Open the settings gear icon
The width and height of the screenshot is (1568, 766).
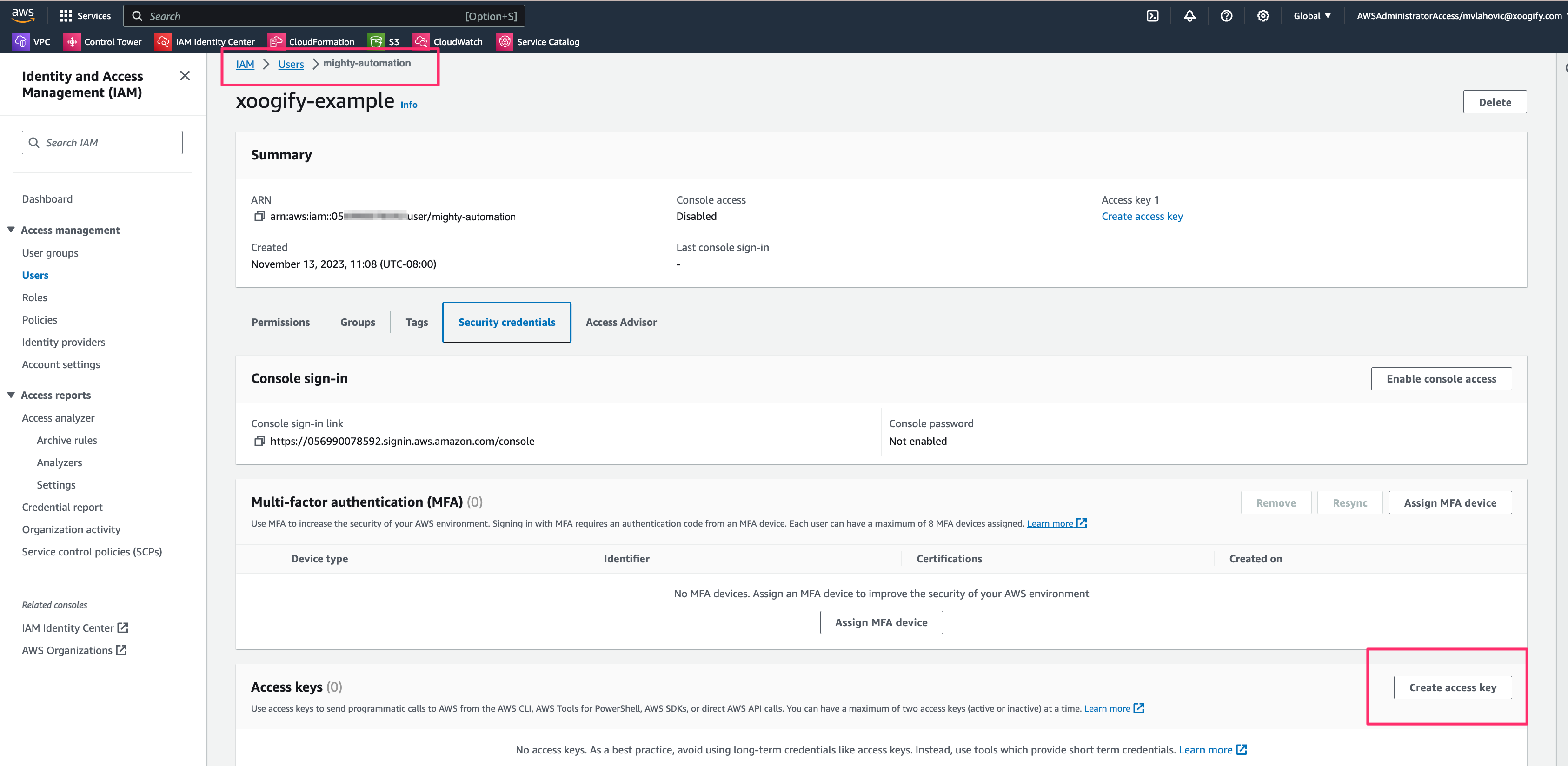pos(1263,15)
